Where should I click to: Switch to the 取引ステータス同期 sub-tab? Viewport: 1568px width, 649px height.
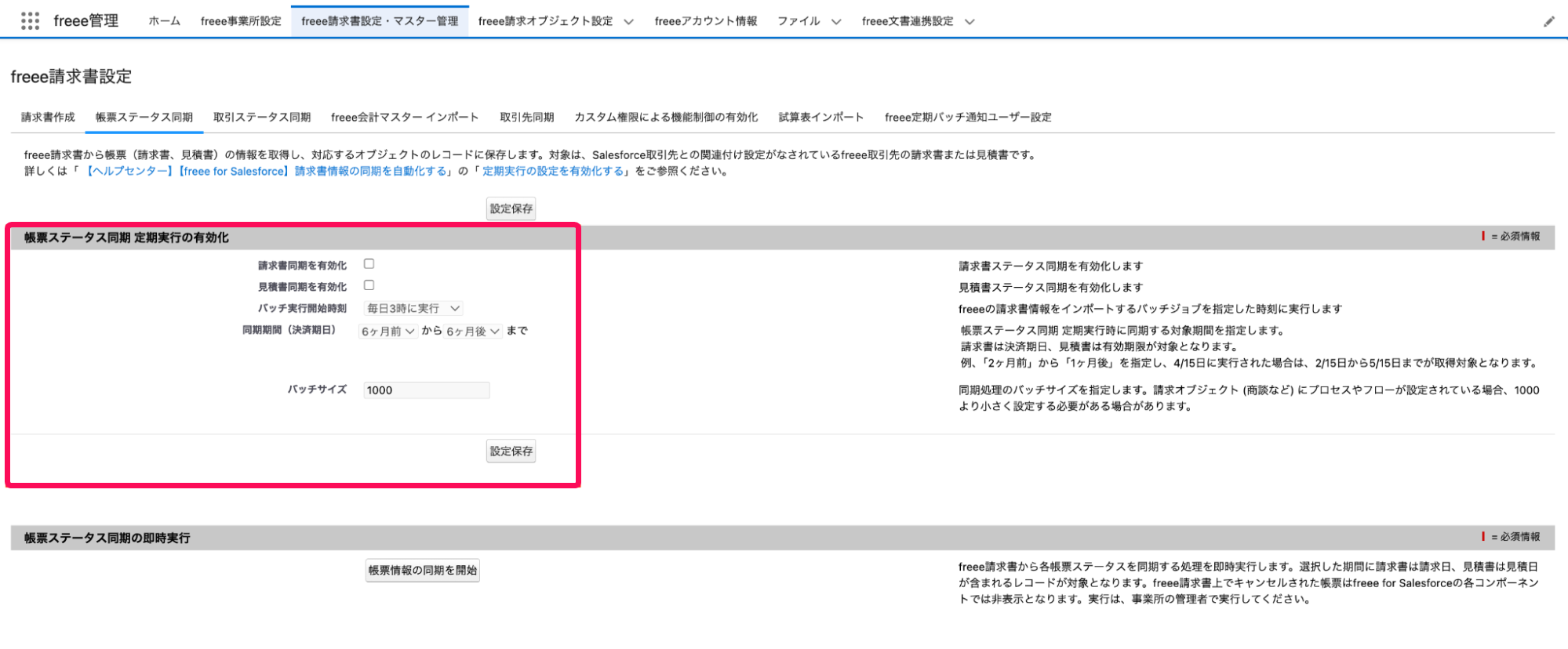click(x=262, y=118)
